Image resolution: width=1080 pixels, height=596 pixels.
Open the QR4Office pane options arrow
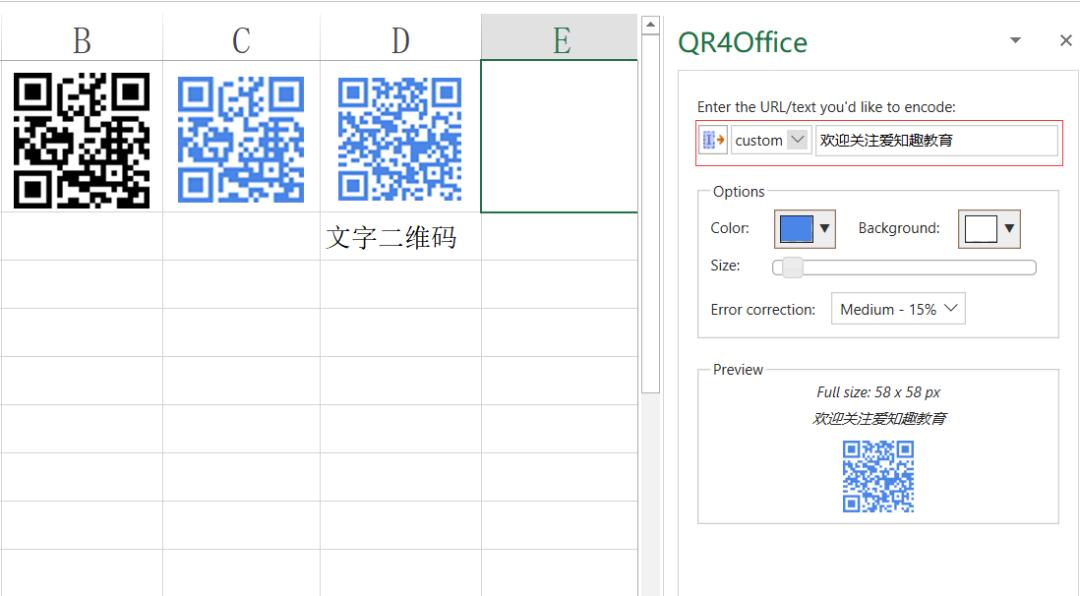tap(1015, 41)
